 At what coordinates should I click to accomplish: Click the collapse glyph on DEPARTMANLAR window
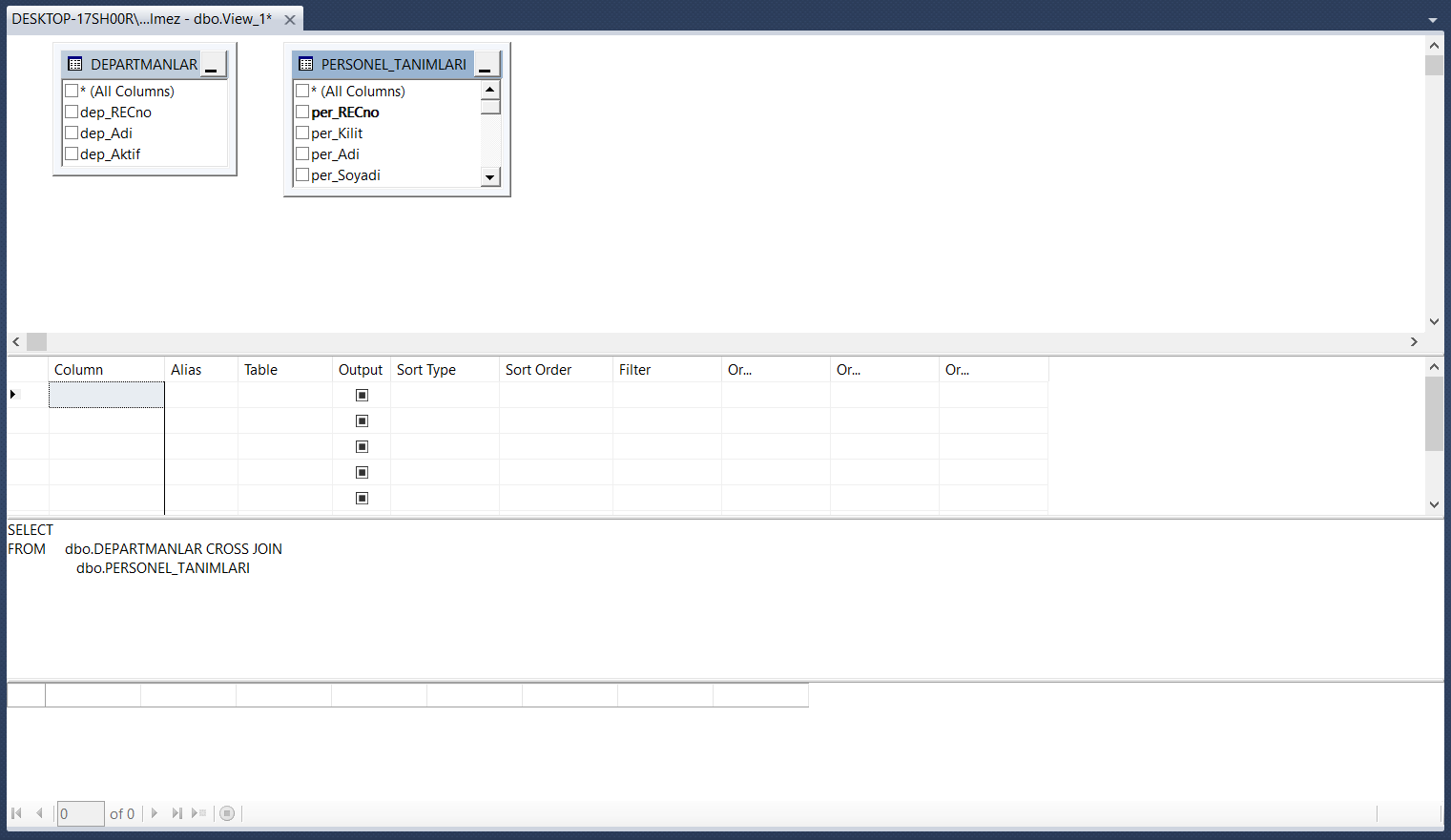tap(212, 67)
